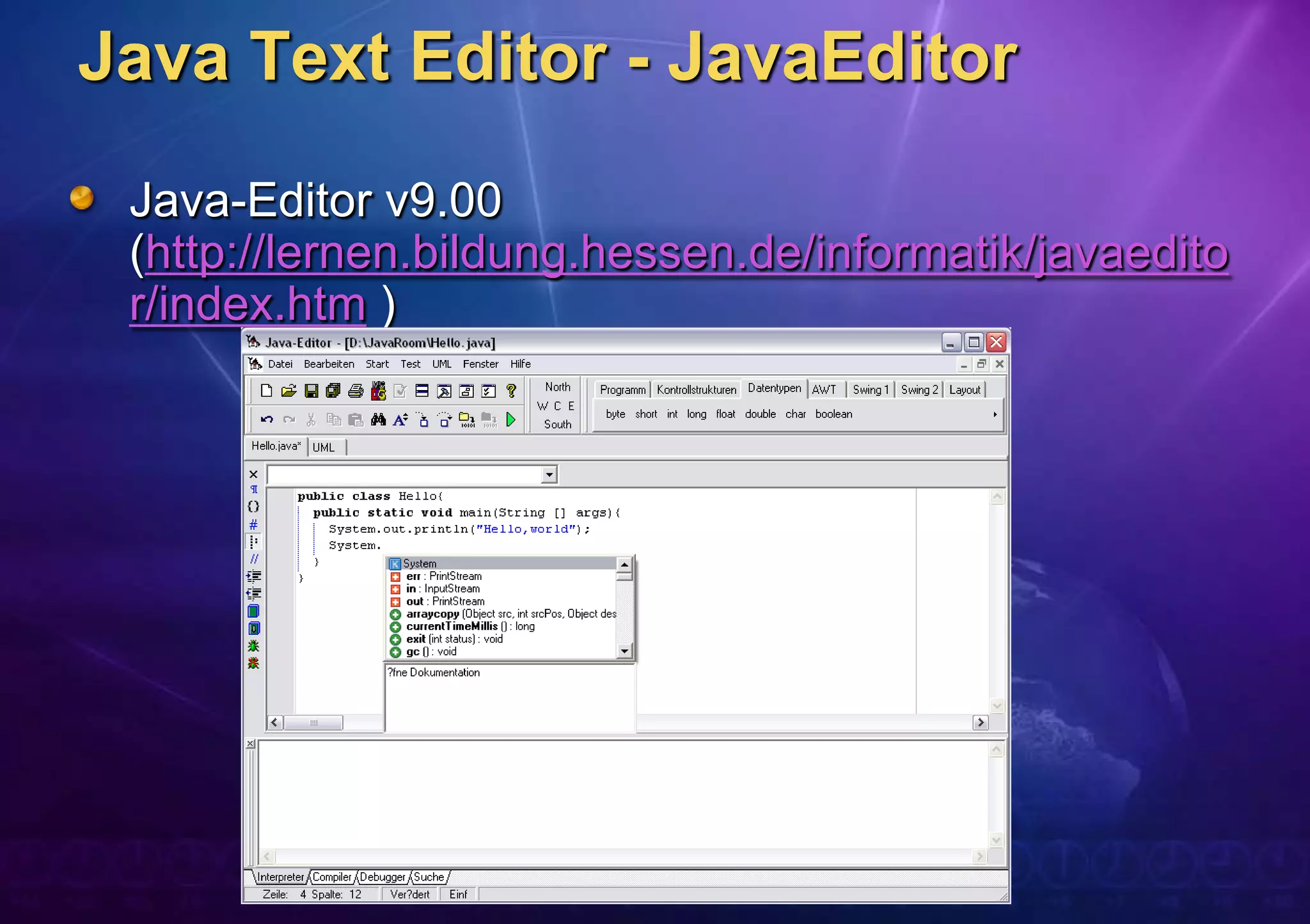
Task: Open the Datei menu
Action: 280,364
